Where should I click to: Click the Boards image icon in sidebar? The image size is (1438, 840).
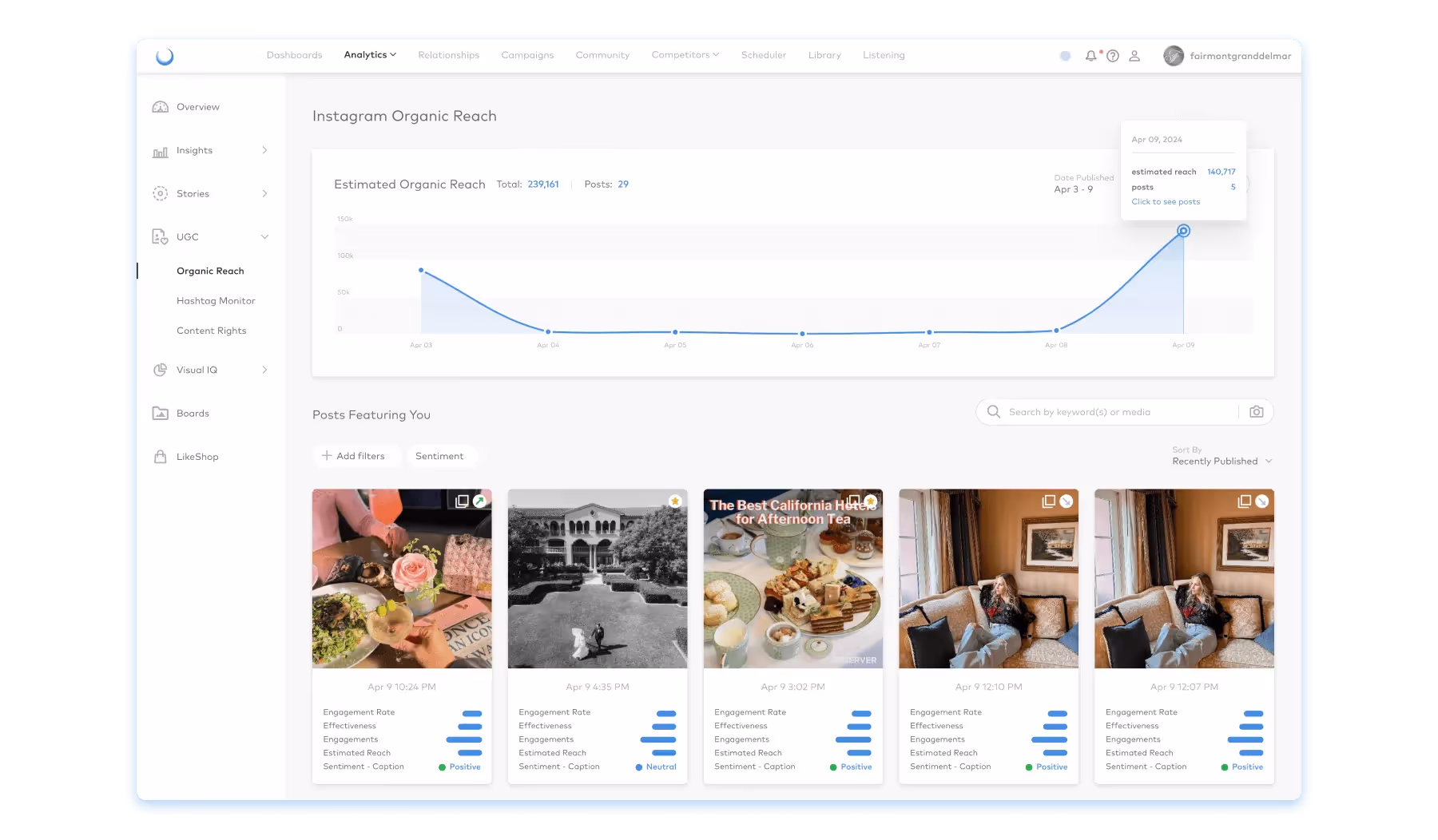tap(160, 413)
